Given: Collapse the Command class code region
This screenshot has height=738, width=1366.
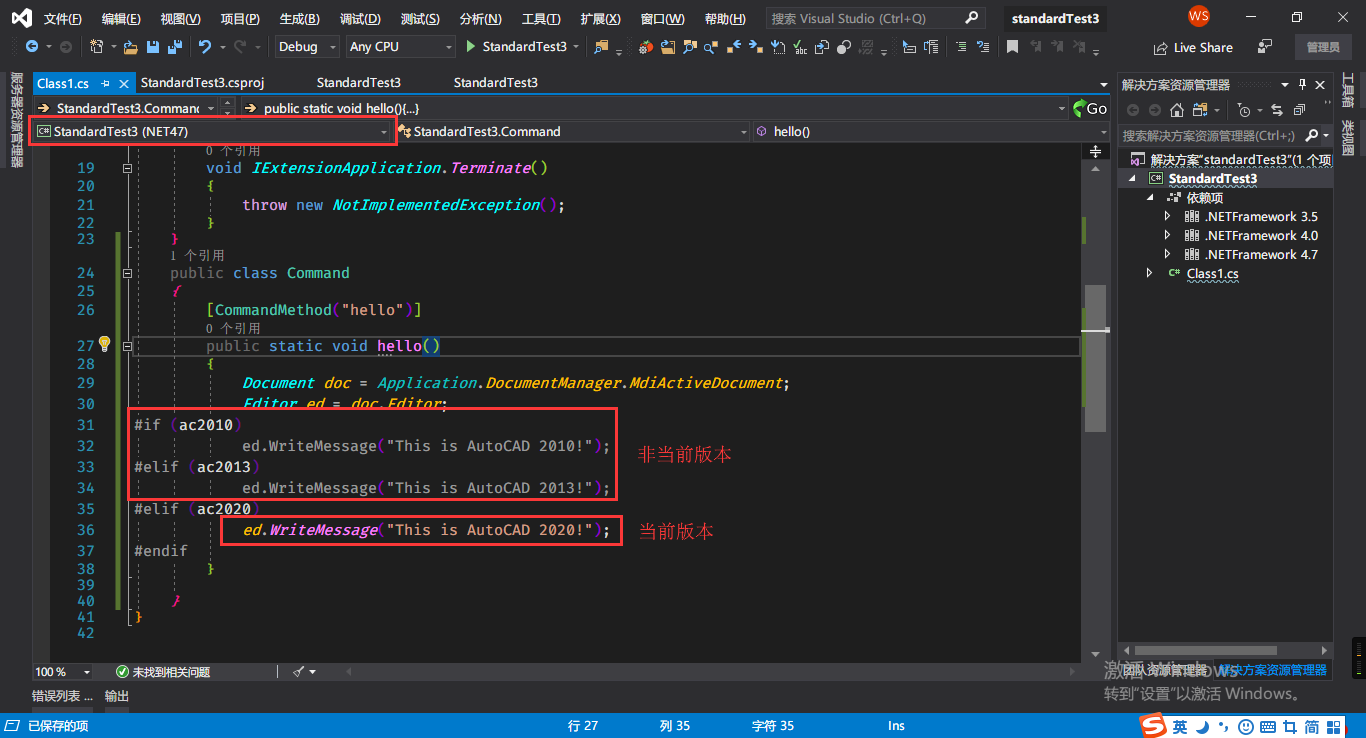Looking at the screenshot, I should [126, 273].
